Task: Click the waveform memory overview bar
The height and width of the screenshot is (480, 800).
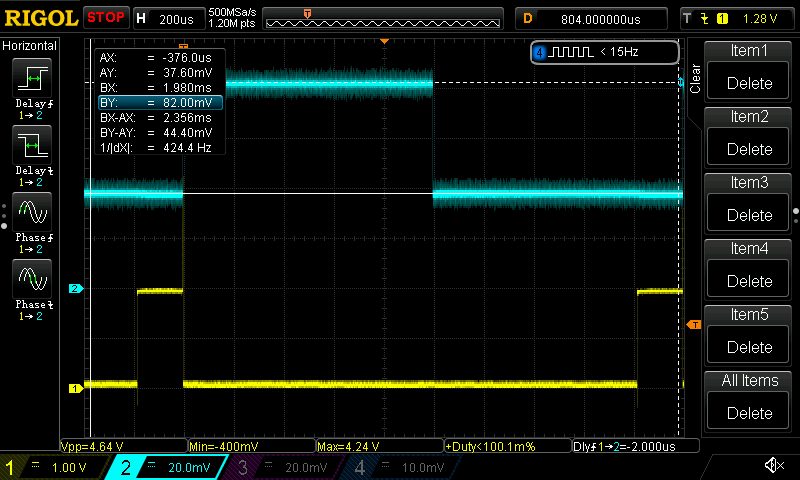Action: (x=383, y=19)
